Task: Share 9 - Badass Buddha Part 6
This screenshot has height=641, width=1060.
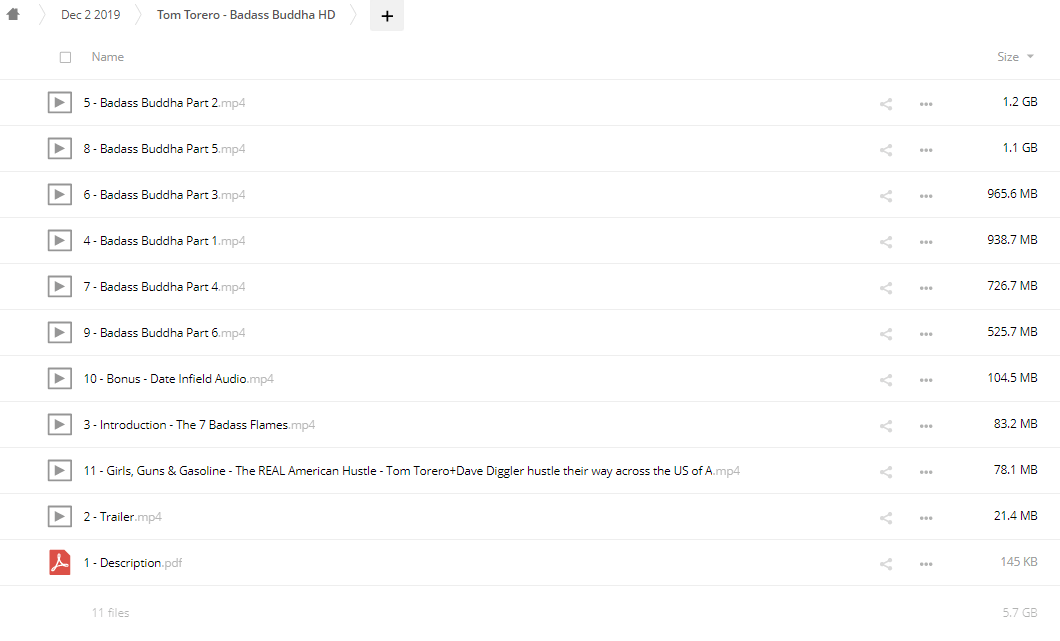Action: tap(886, 334)
